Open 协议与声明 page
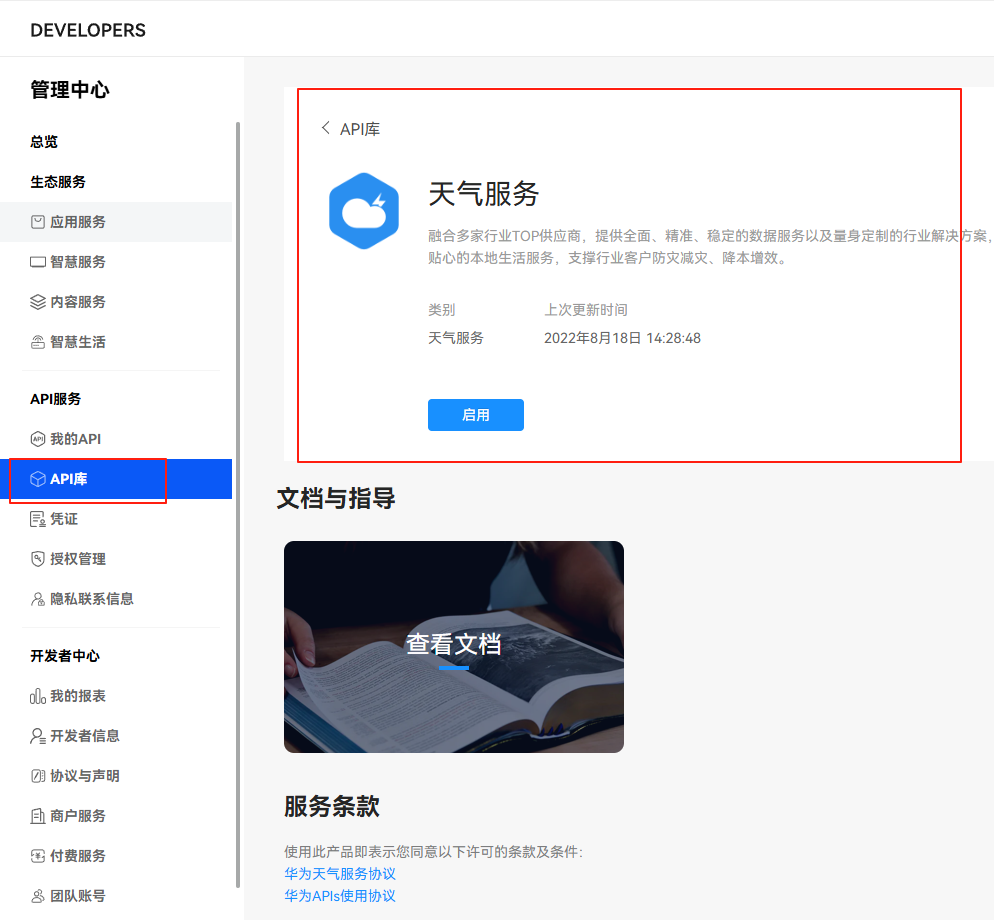Viewport: 994px width, 920px height. pyautogui.click(x=116, y=776)
